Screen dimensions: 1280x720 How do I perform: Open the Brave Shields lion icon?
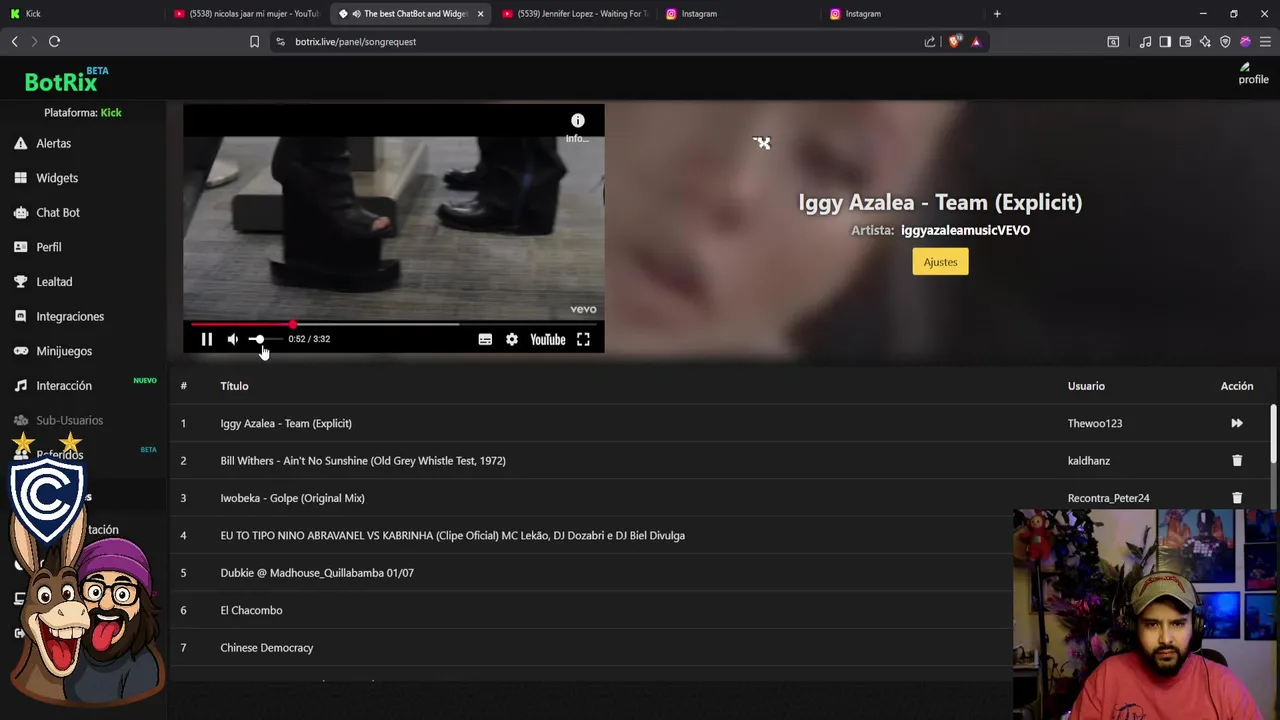pos(954,42)
